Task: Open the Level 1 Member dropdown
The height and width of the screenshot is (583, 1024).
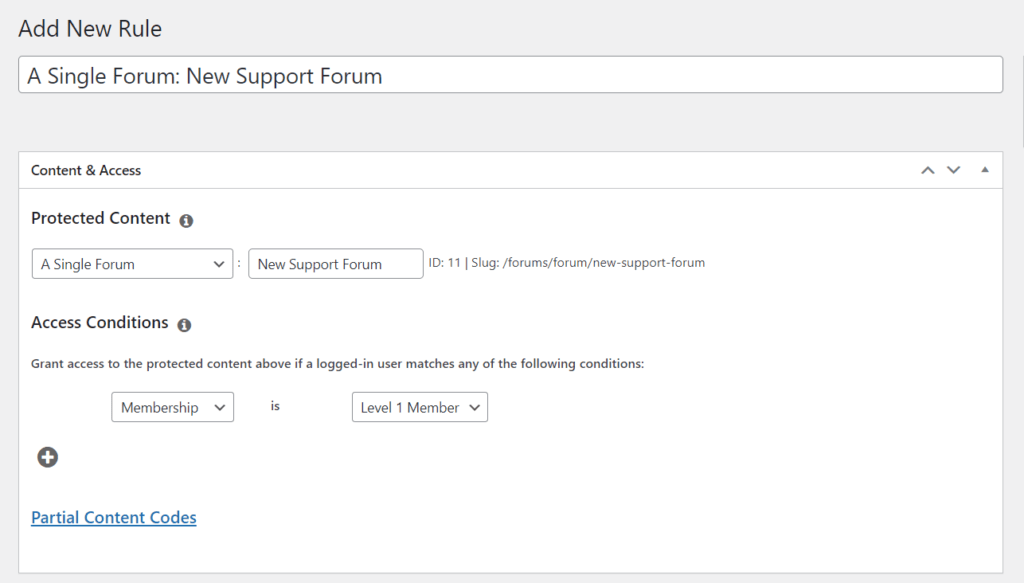Action: coord(419,407)
